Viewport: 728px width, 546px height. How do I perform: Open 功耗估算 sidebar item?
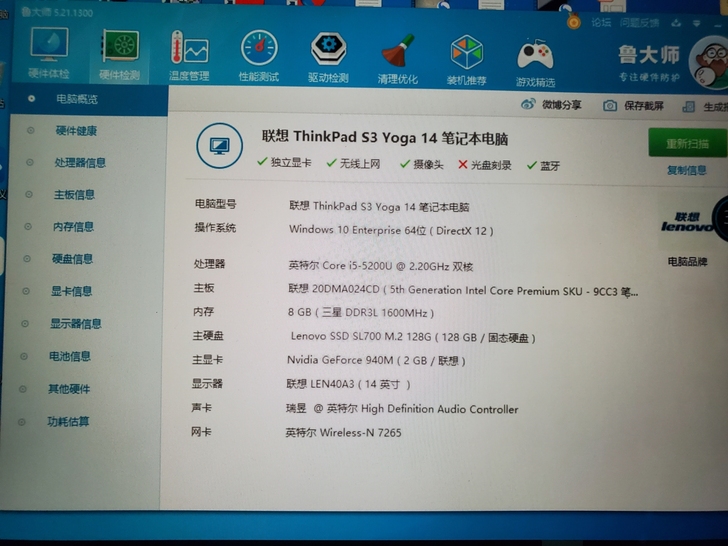pos(68,422)
